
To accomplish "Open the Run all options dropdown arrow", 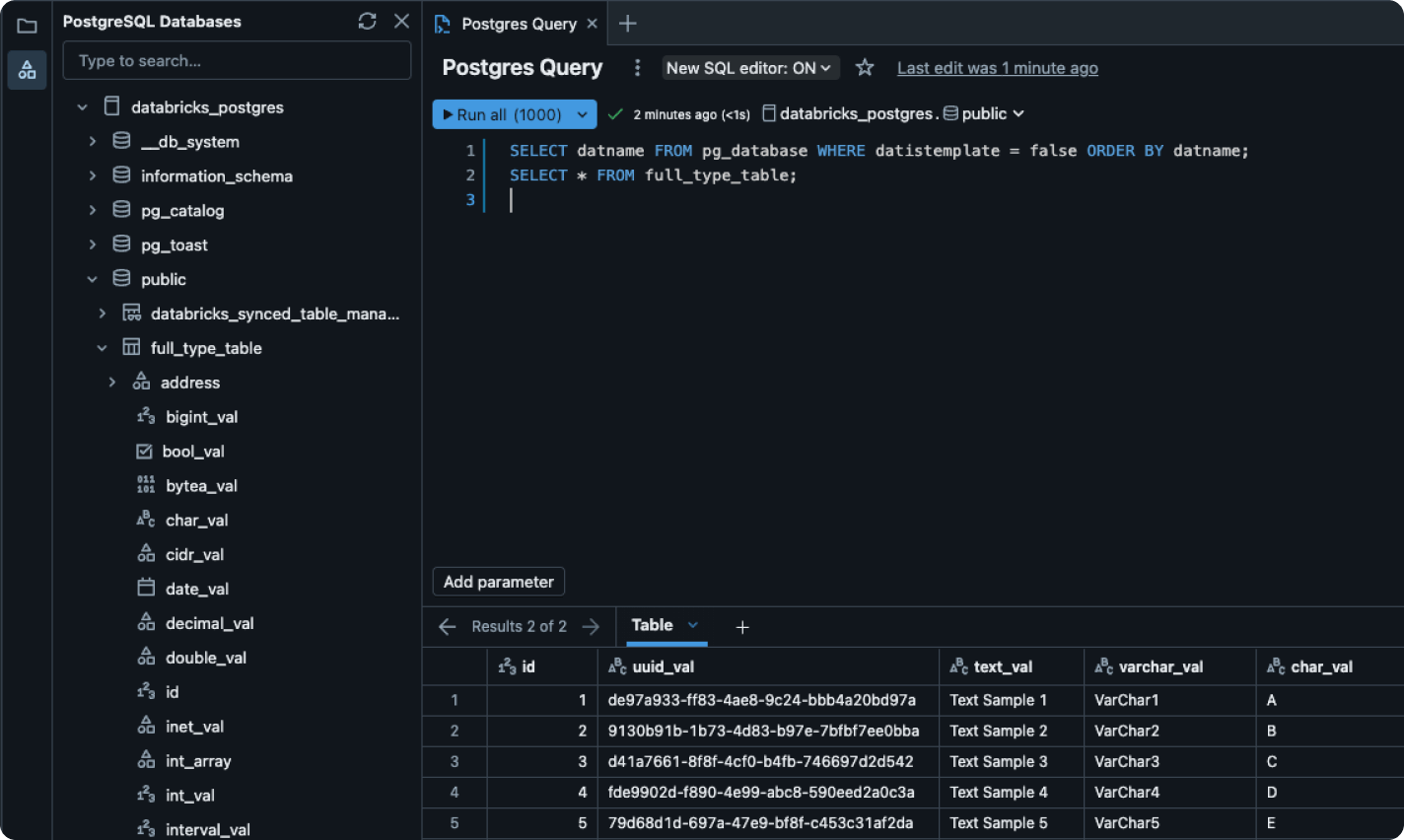I will [x=582, y=114].
